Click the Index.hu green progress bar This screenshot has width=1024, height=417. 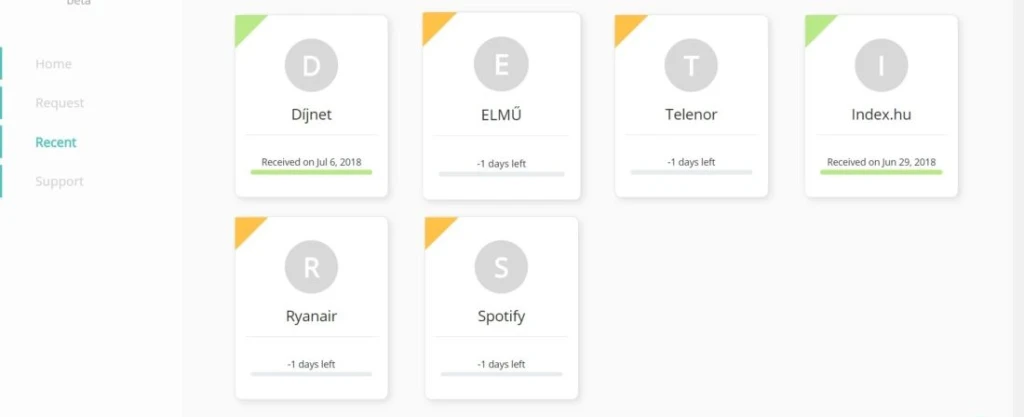(881, 172)
